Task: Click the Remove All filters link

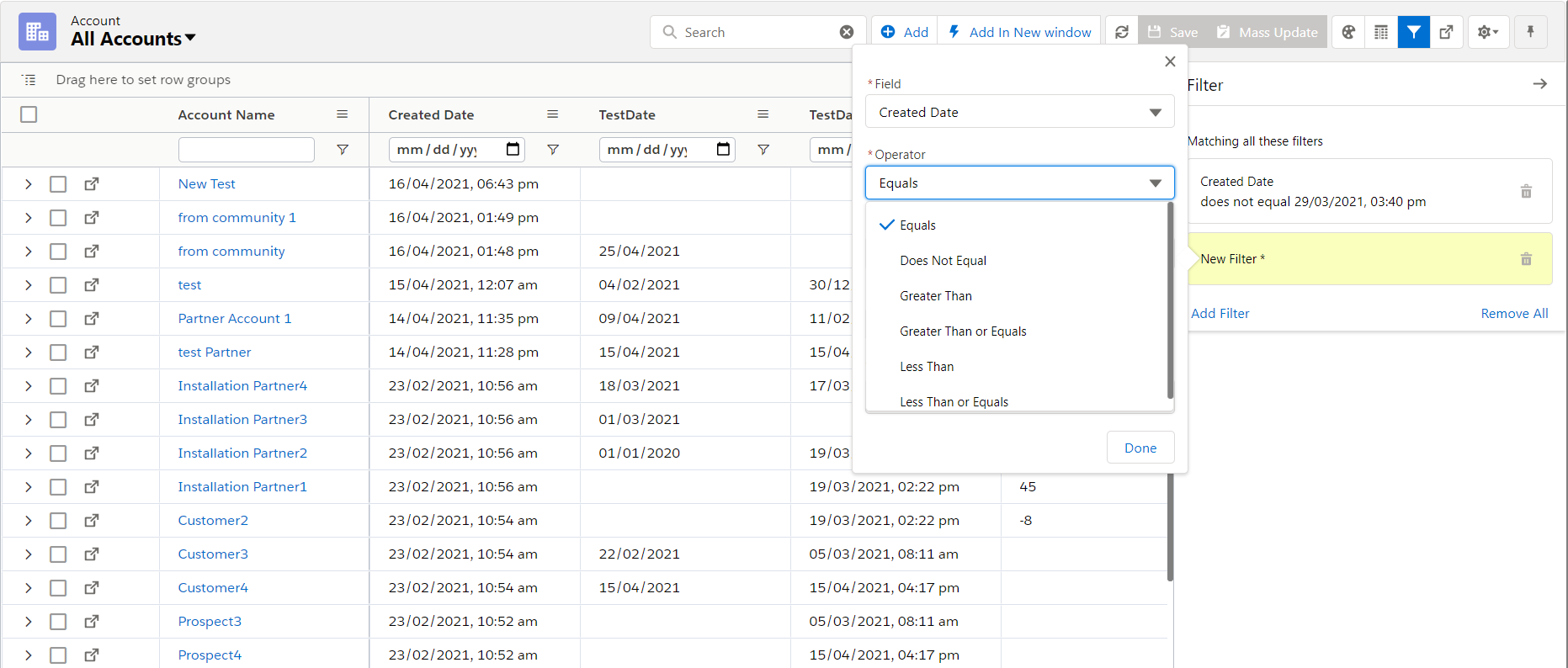Action: tap(1513, 313)
